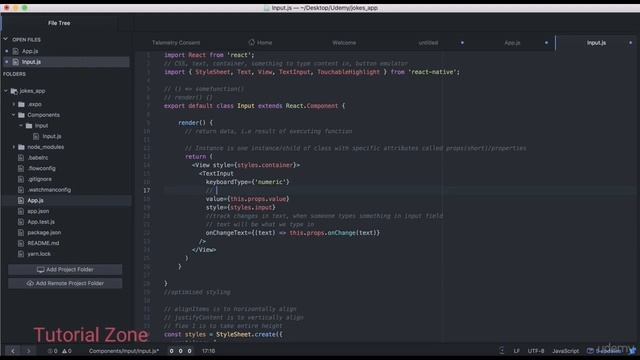Click the Input.js file icon under Open Files

coord(16,62)
